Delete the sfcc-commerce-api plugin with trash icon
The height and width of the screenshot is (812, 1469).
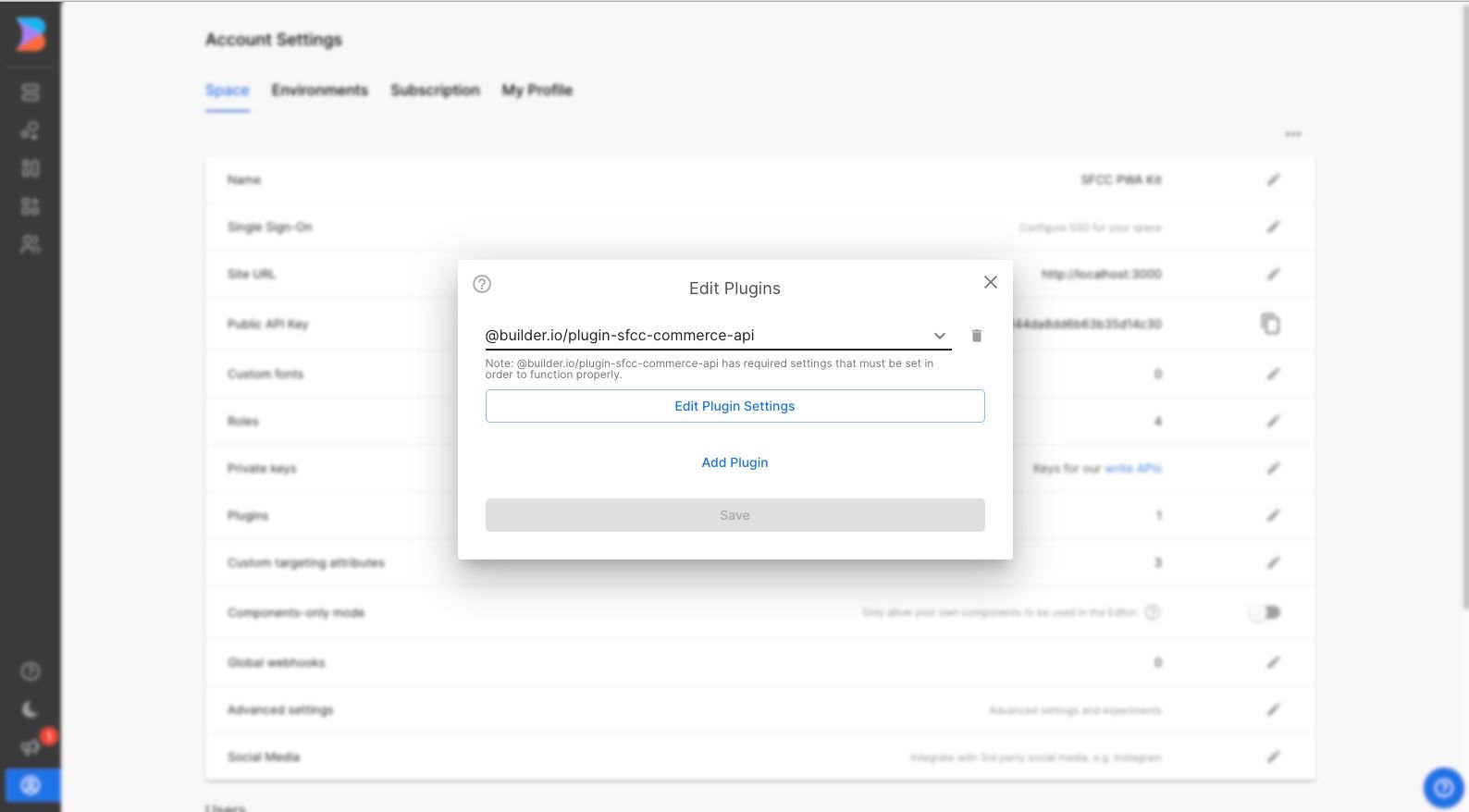[x=977, y=336]
